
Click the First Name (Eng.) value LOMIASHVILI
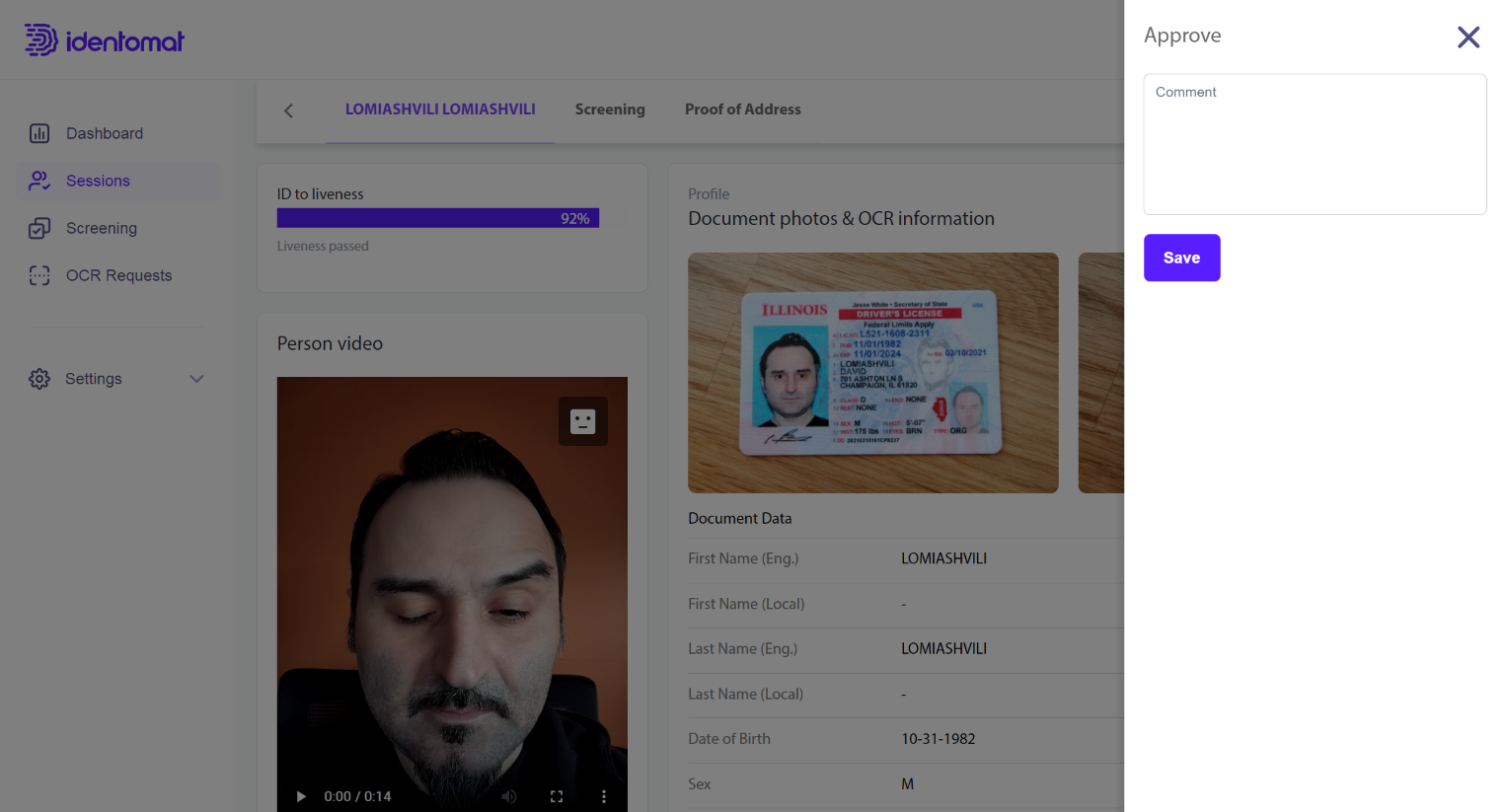tap(943, 558)
